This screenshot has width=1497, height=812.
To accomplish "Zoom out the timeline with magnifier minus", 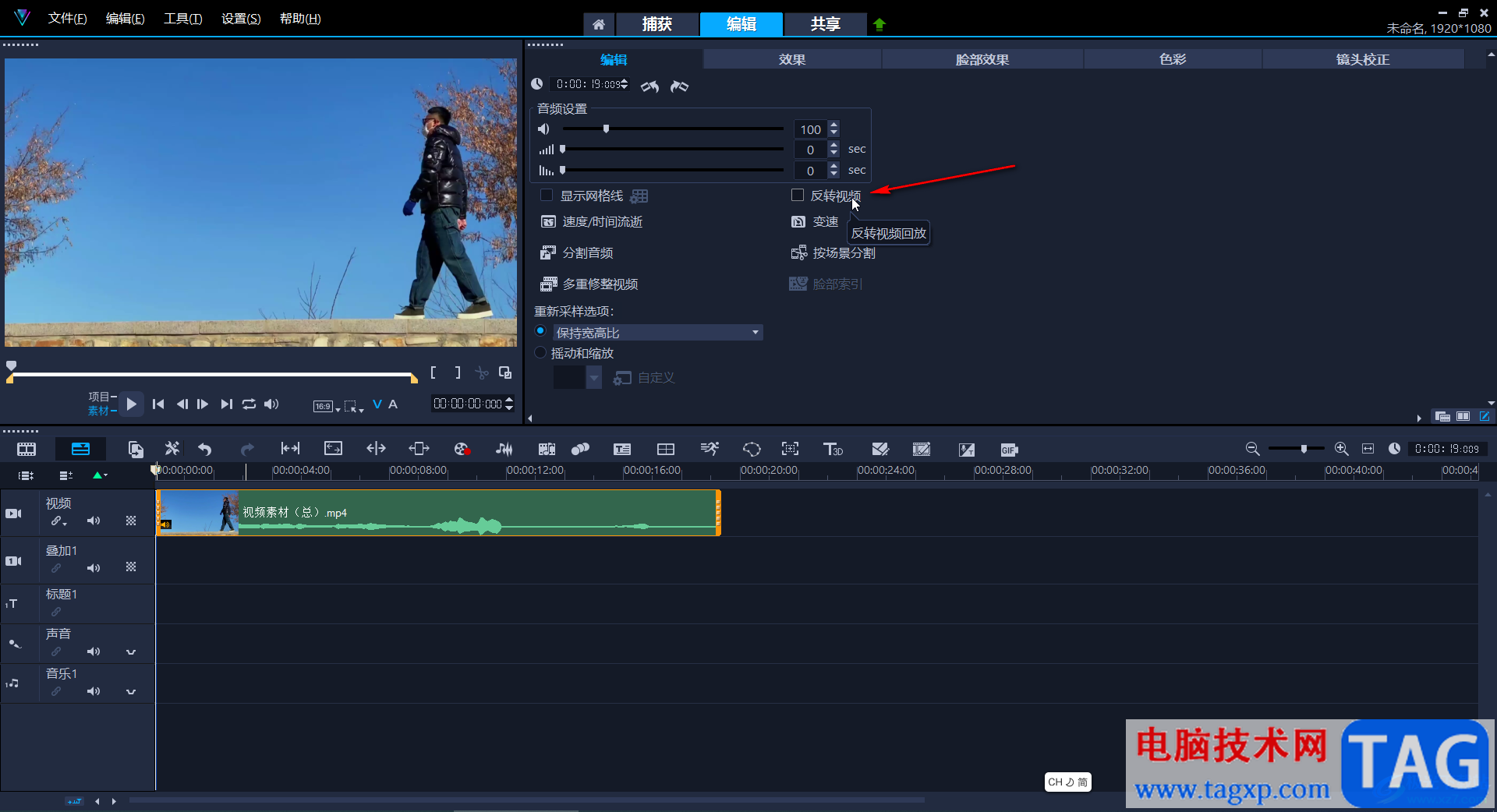I will click(x=1252, y=448).
